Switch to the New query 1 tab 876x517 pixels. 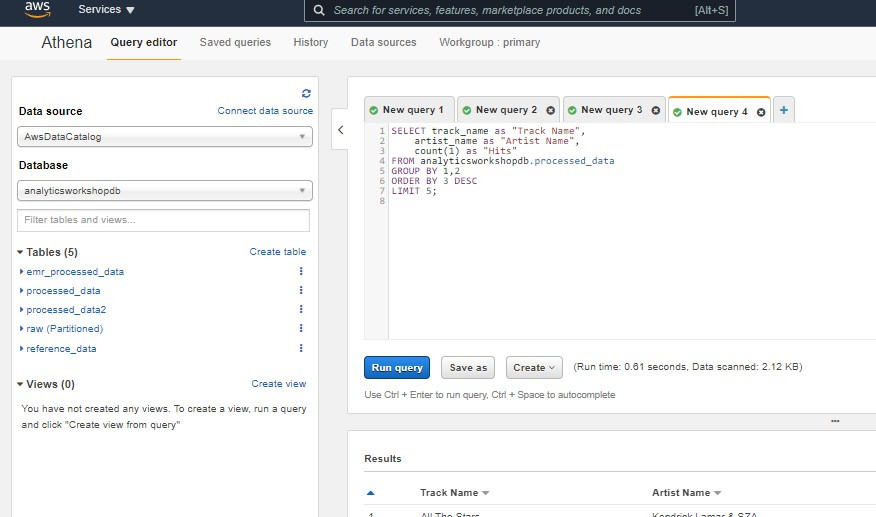[x=408, y=110]
